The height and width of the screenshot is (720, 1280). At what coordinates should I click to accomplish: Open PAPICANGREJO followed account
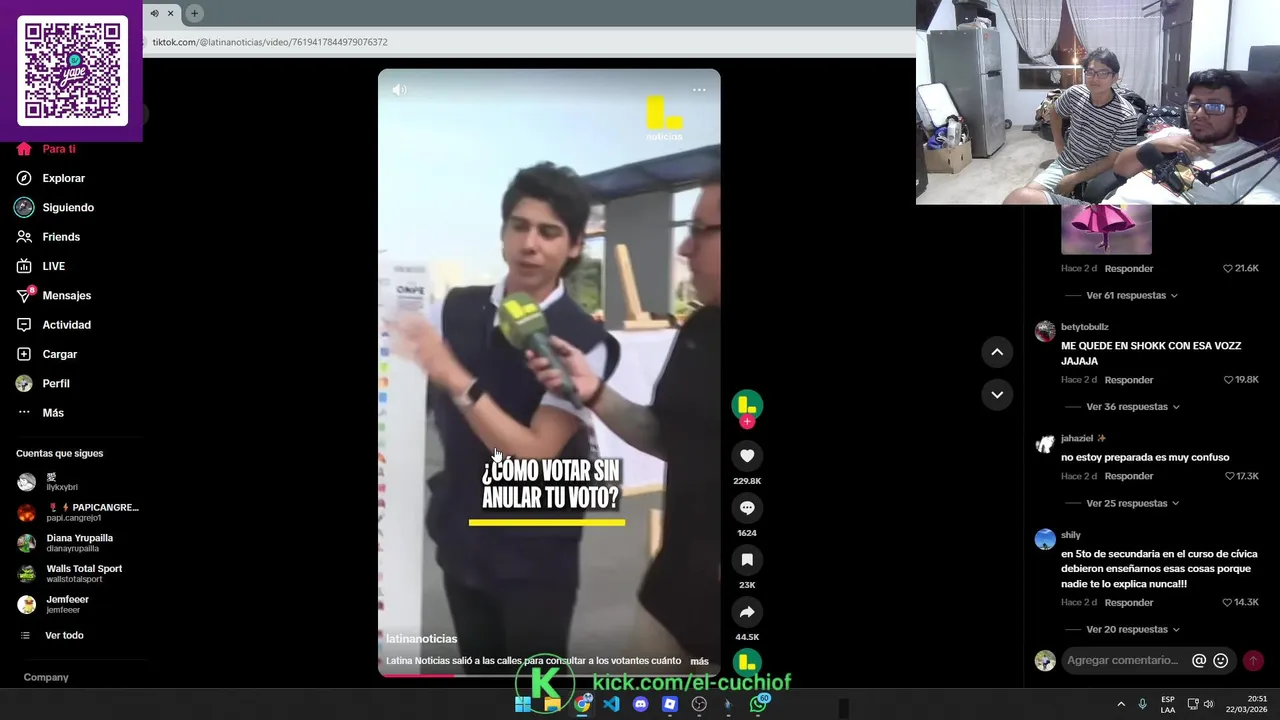click(78, 512)
